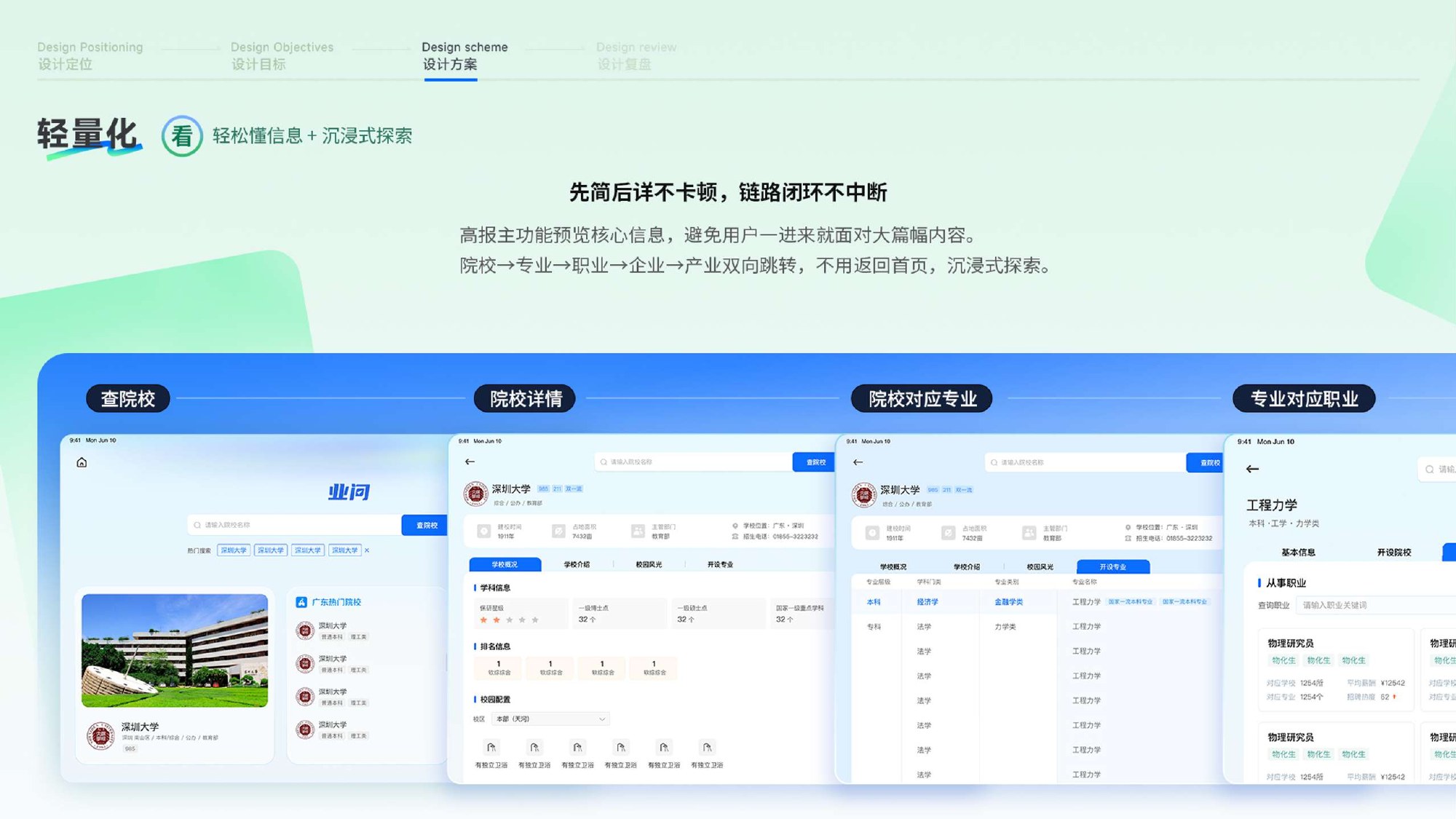This screenshot has height=819, width=1456.
Task: Click back arrow in 院校对应专业 screen
Action: point(858,462)
